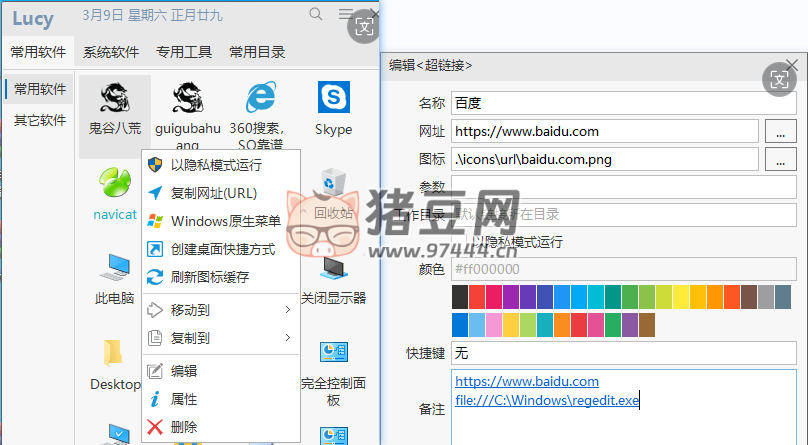Click the browse button beside 网址 field

click(x=778, y=131)
